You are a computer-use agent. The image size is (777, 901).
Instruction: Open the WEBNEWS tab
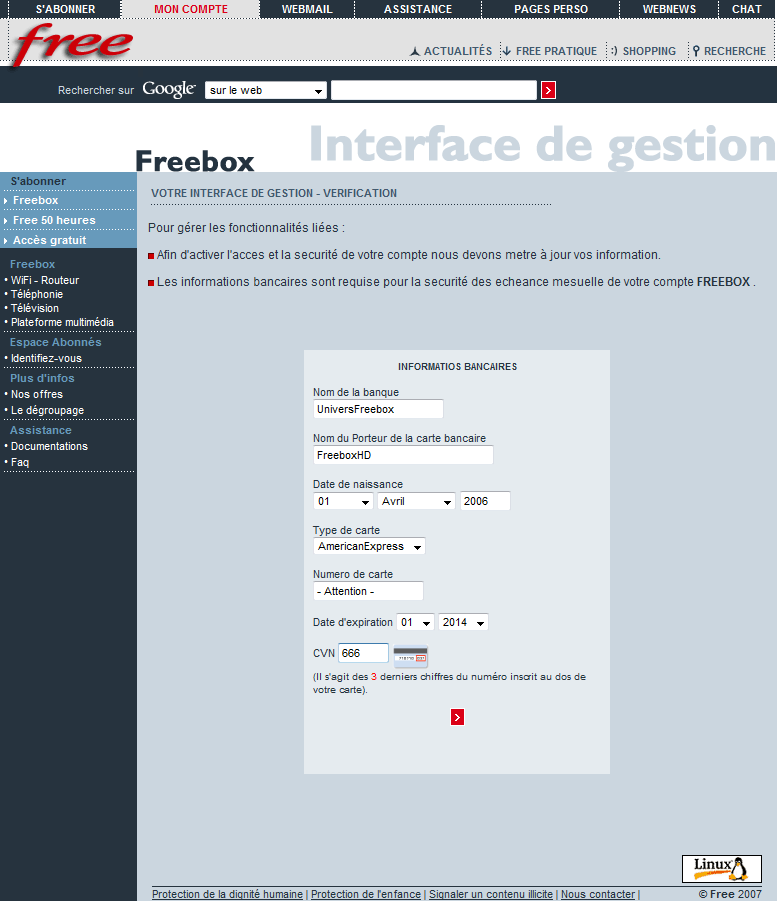[669, 9]
